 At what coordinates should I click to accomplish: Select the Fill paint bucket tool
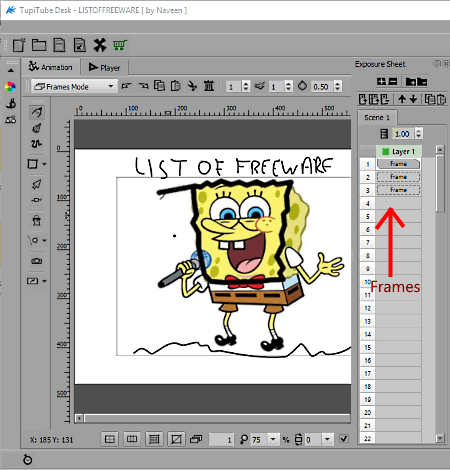(36, 220)
